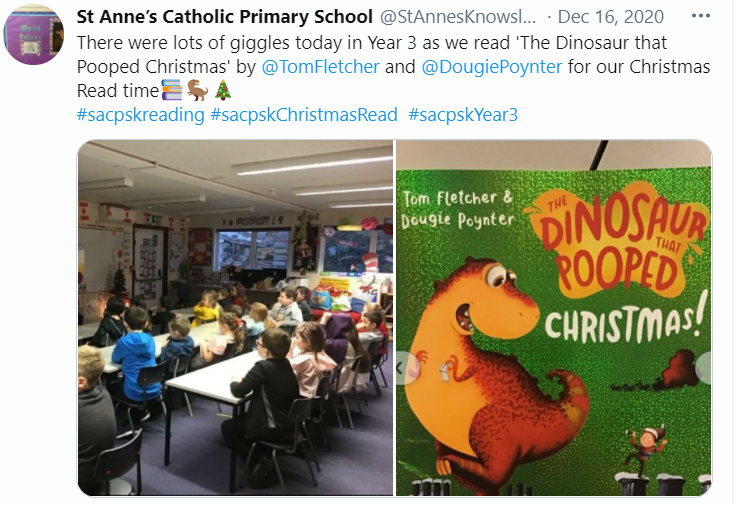Screen dimensions: 738x505
Task: Go to previous image with left arrow
Action: click(402, 368)
